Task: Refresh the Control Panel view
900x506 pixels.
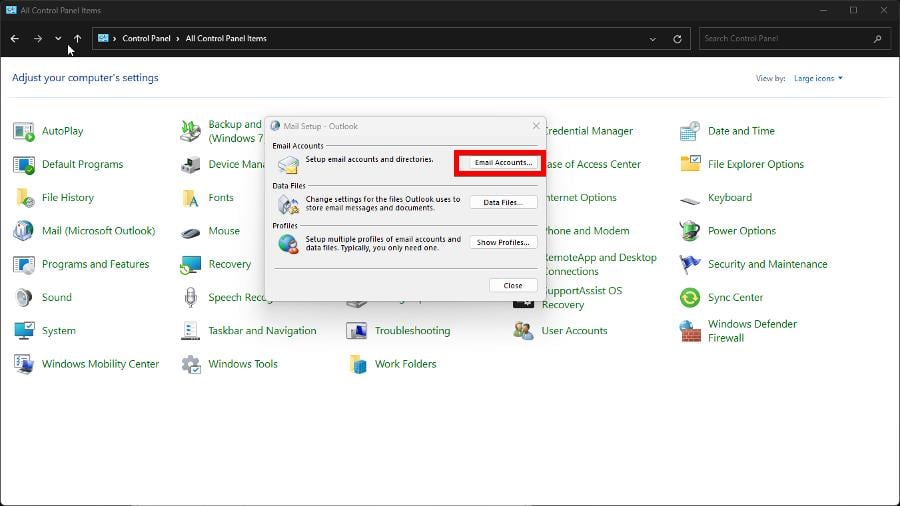Action: pos(677,39)
